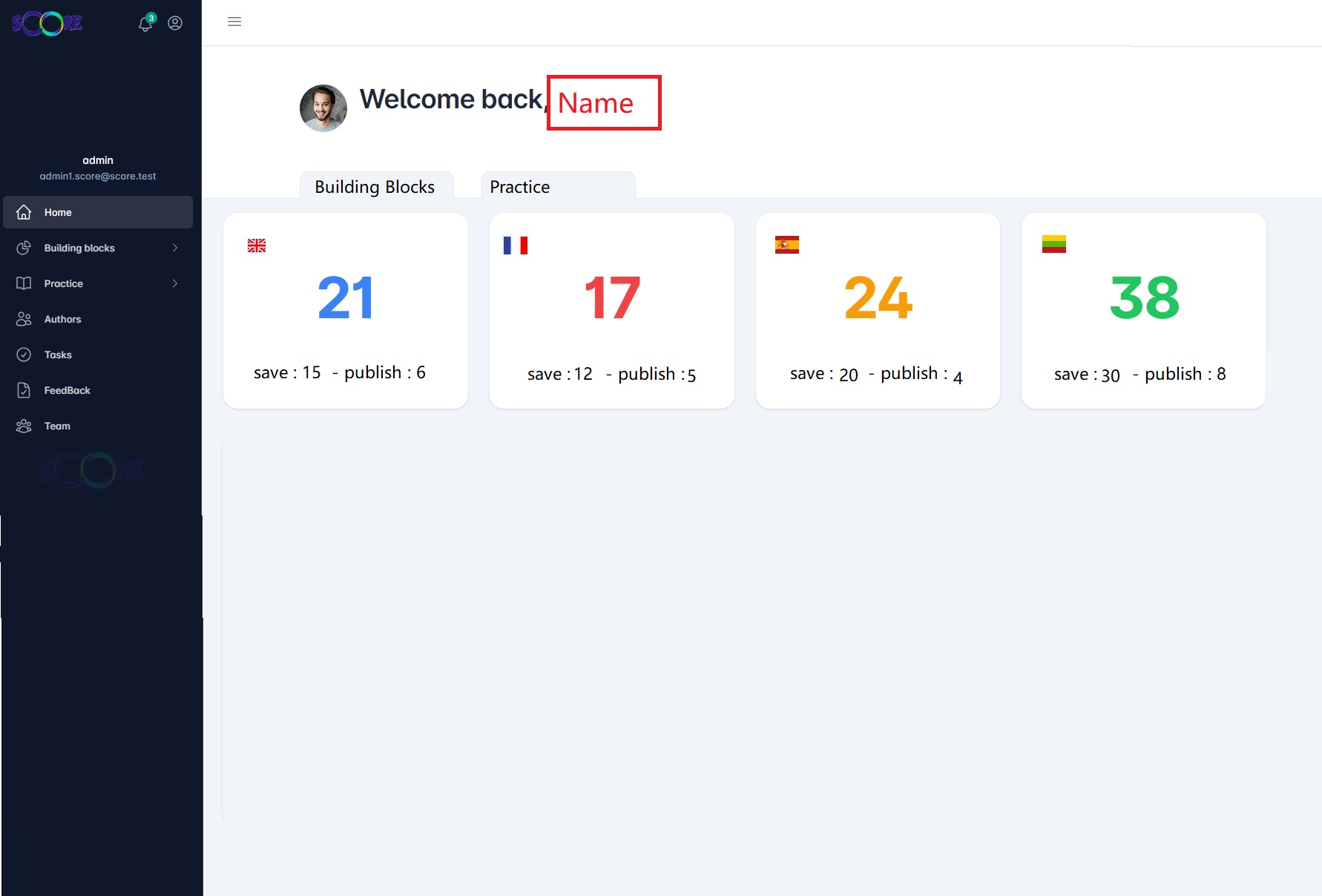Switch to the Building Blocks tab
Image resolution: width=1322 pixels, height=896 pixels.
375,186
